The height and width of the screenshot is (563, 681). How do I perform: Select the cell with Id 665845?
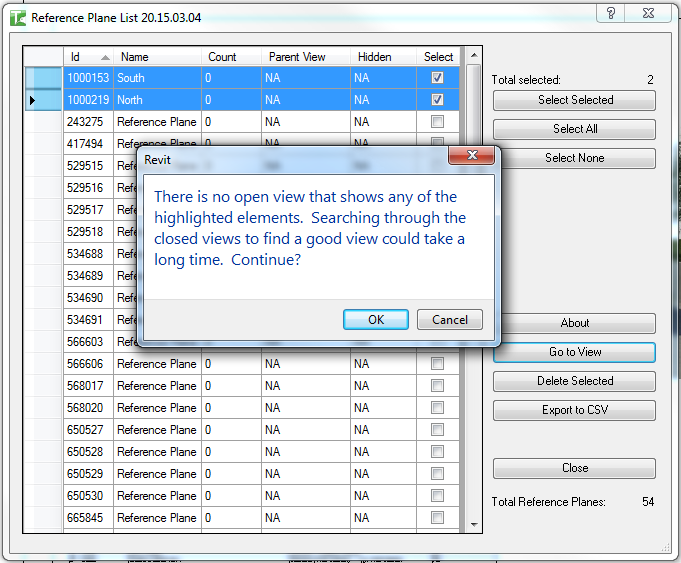click(x=89, y=518)
